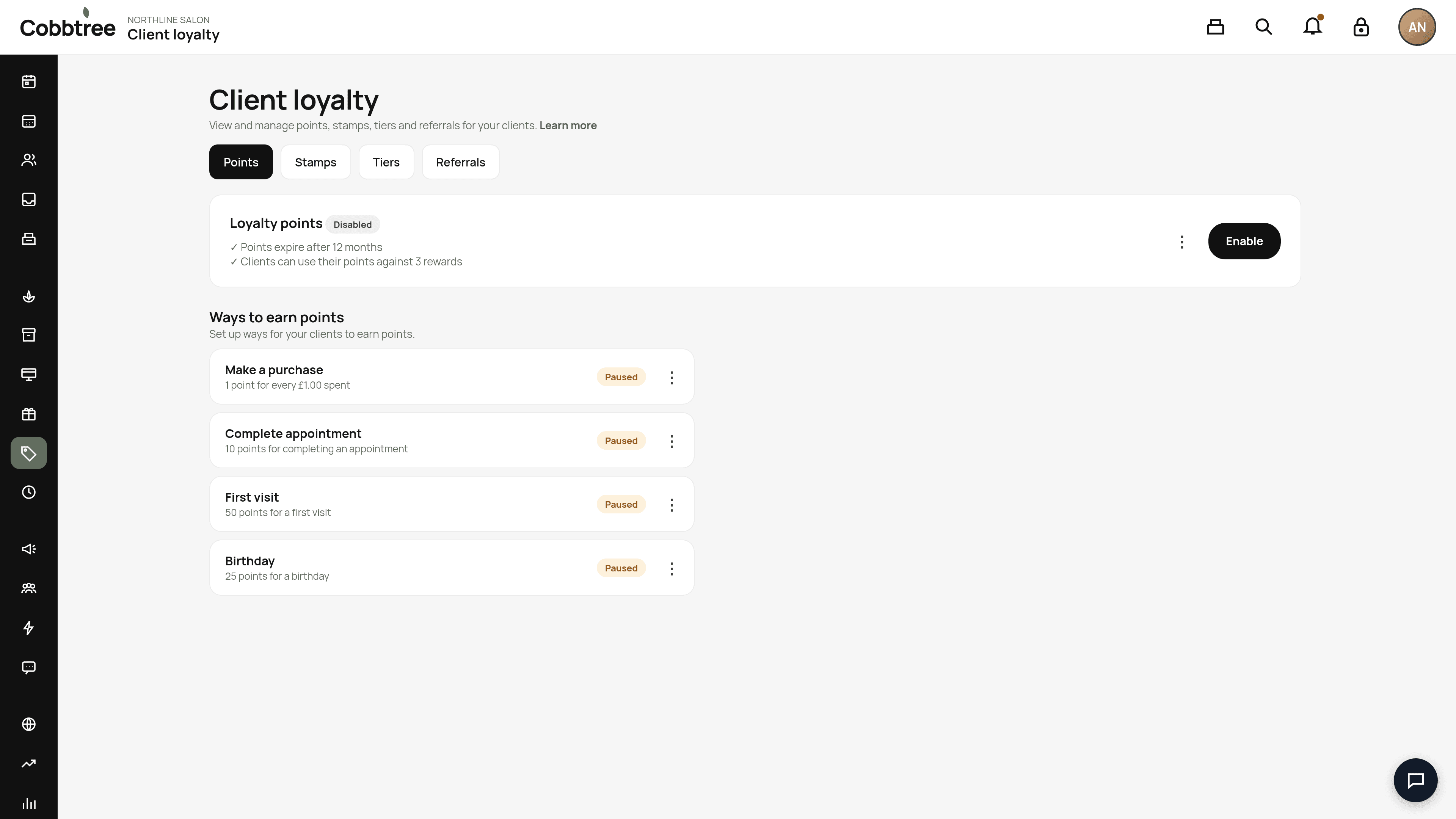The height and width of the screenshot is (819, 1456).
Task: Open the globe icon in the sidebar
Action: pyautogui.click(x=29, y=724)
